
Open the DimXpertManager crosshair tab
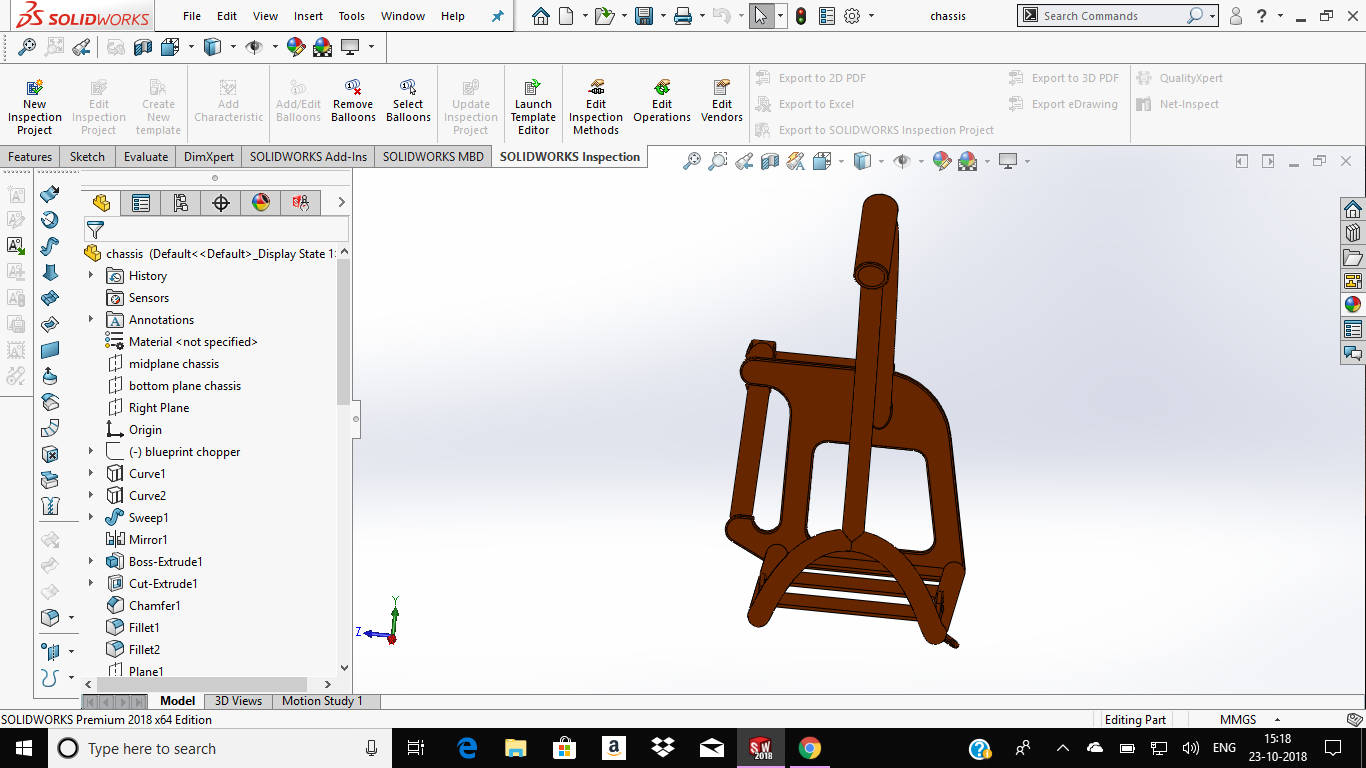221,203
